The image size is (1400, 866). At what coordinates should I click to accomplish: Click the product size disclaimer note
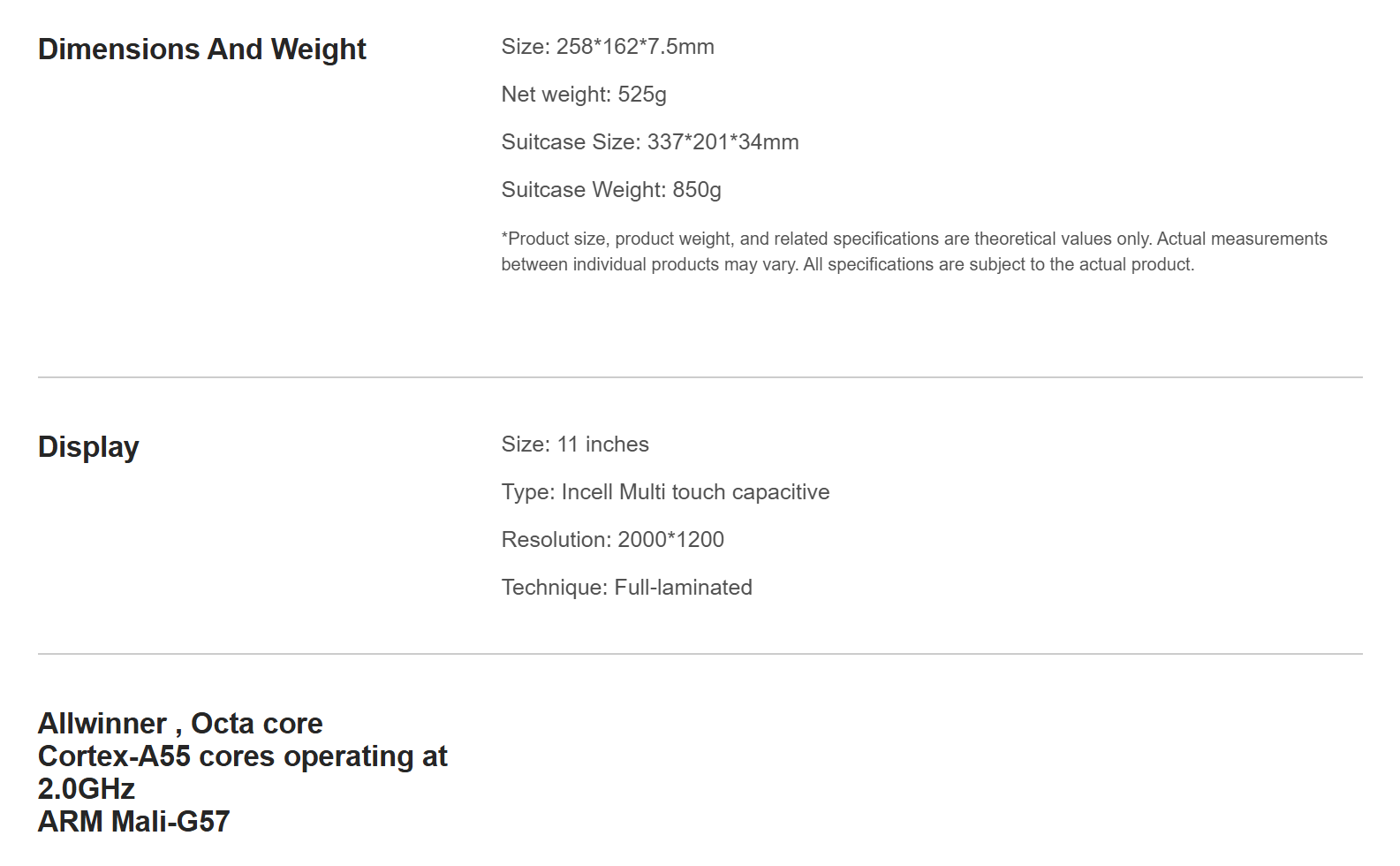click(914, 252)
